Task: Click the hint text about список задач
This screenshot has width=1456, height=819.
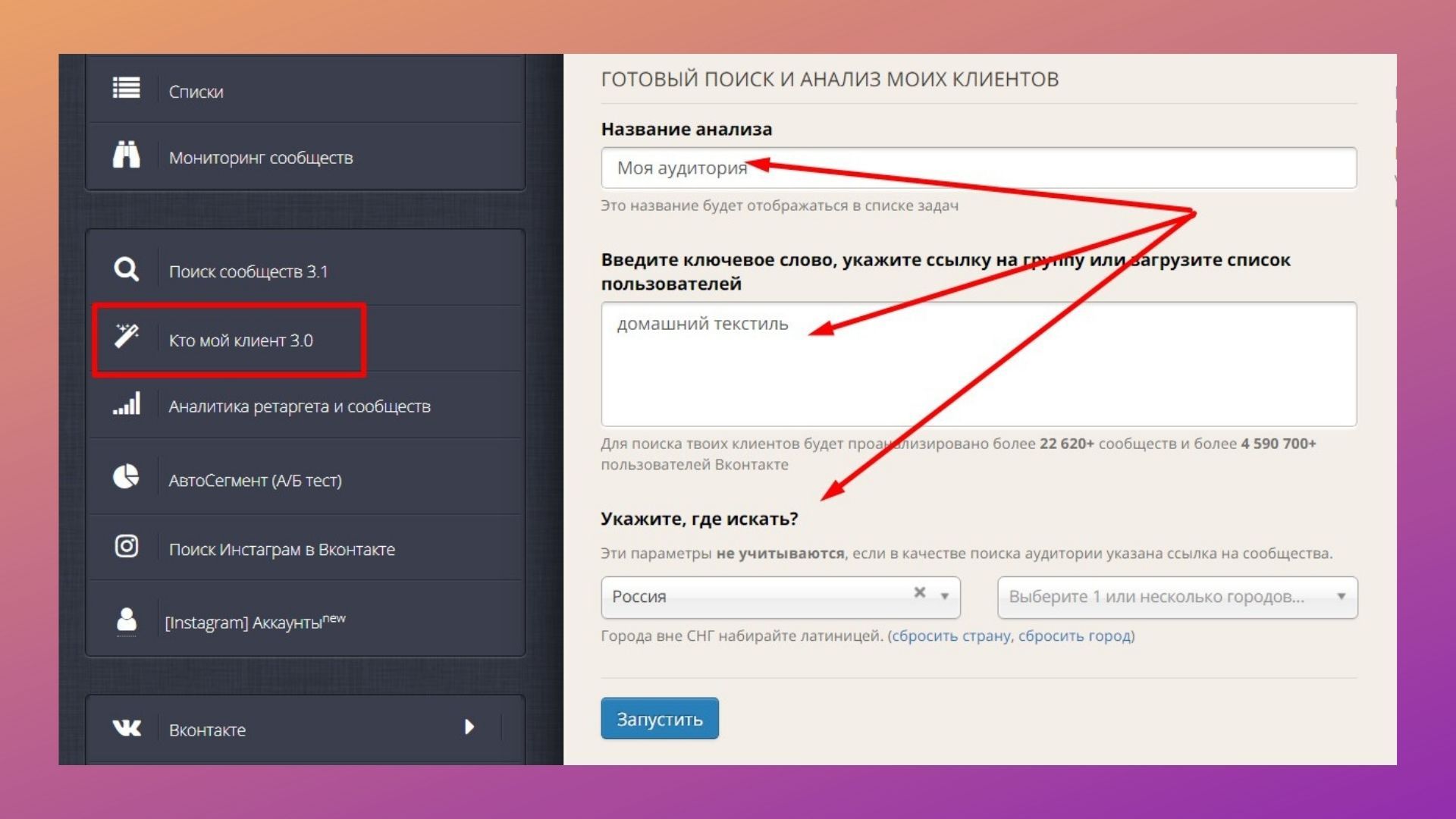Action: [780, 206]
